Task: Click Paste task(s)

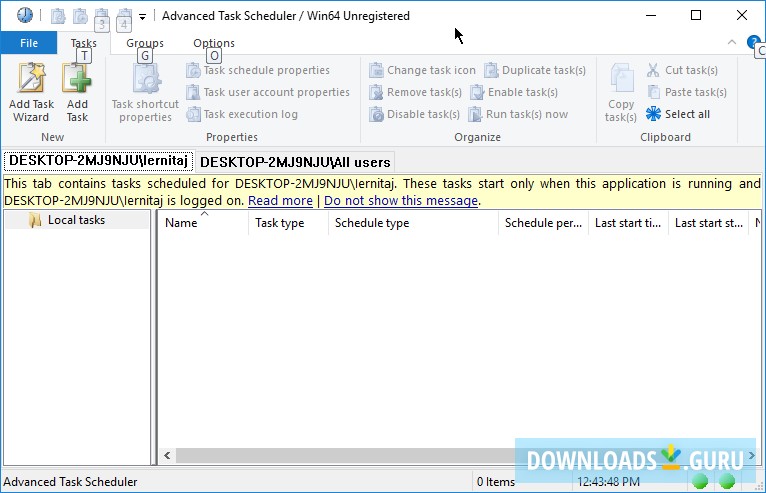Action: (687, 92)
